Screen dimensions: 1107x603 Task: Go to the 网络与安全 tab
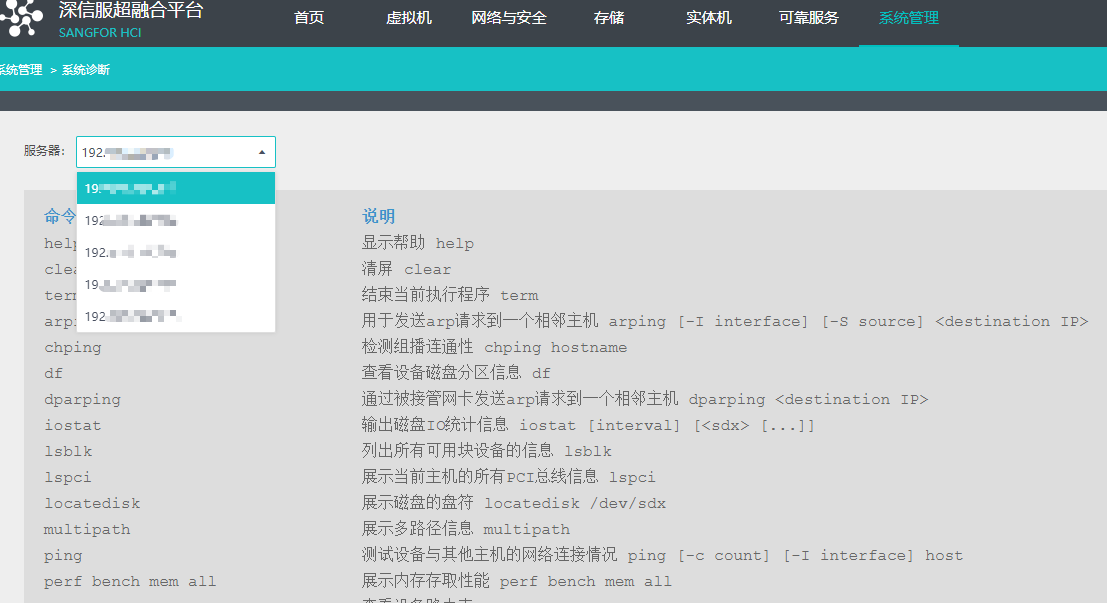tap(509, 18)
